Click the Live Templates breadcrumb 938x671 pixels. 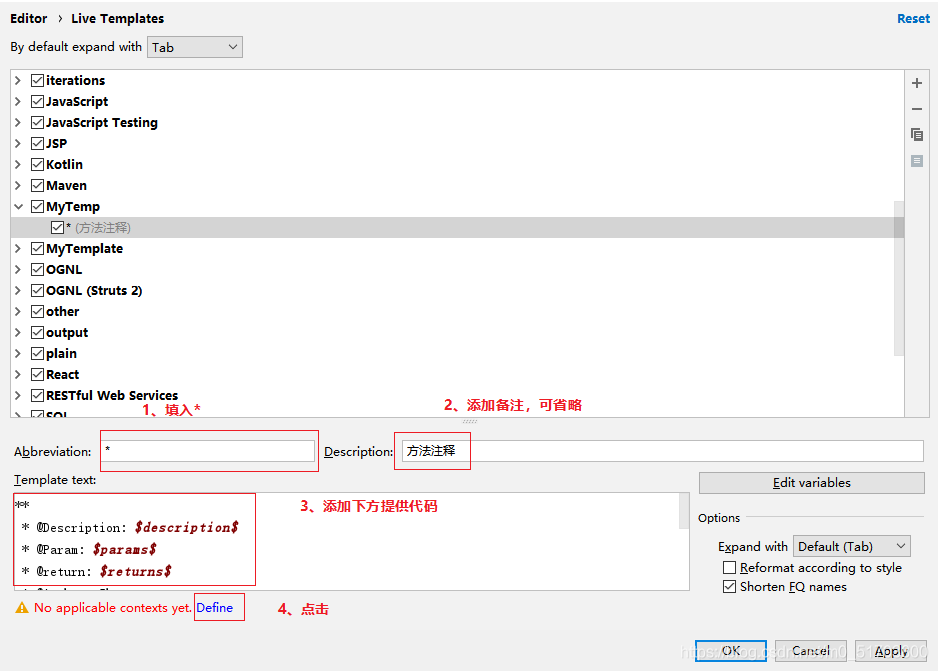click(x=117, y=19)
